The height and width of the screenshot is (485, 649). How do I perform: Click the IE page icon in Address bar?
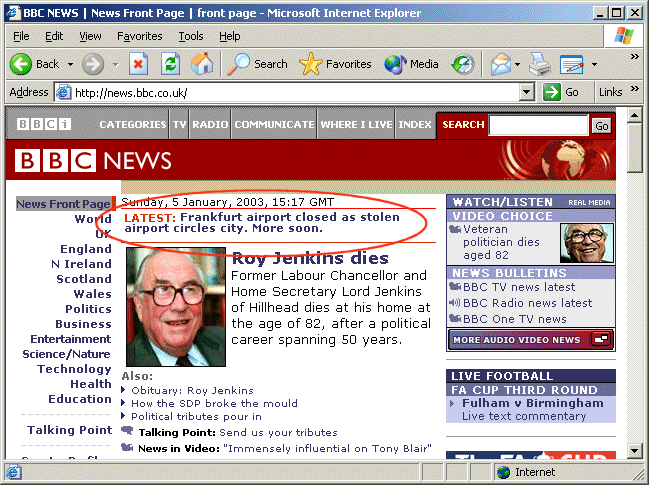tap(63, 92)
